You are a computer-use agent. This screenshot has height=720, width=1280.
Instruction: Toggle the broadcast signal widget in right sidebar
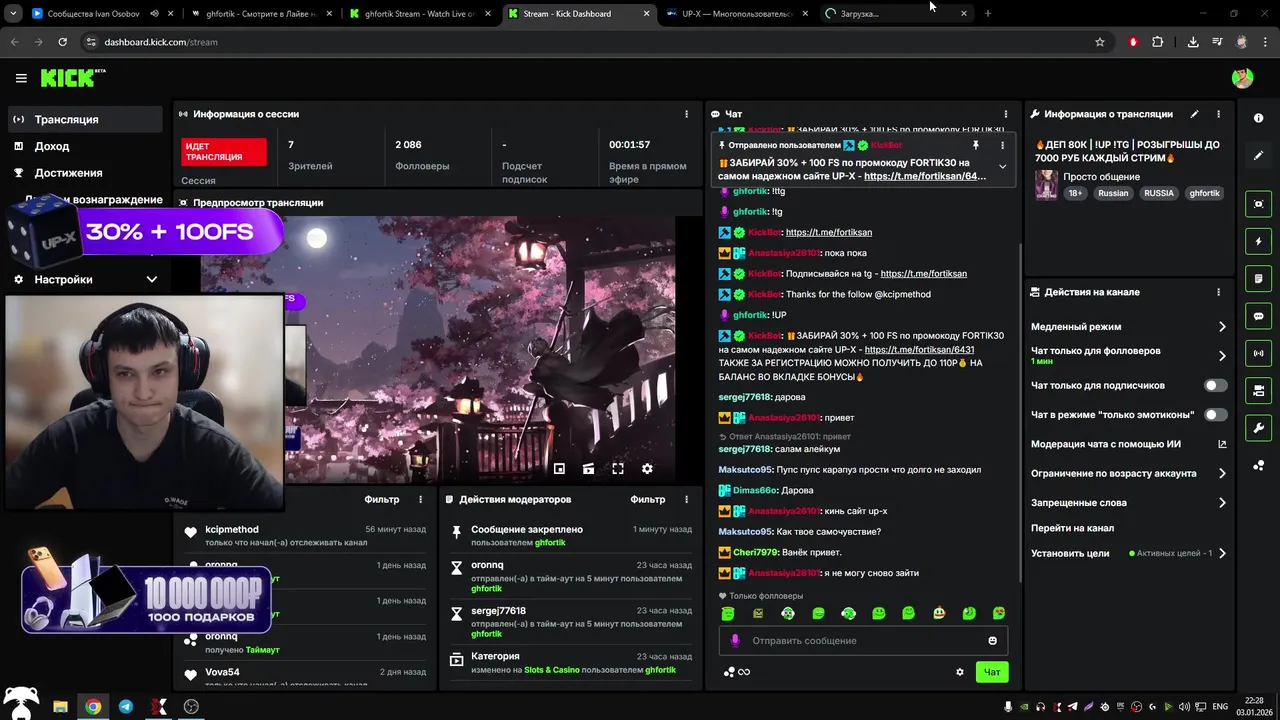[1258, 353]
